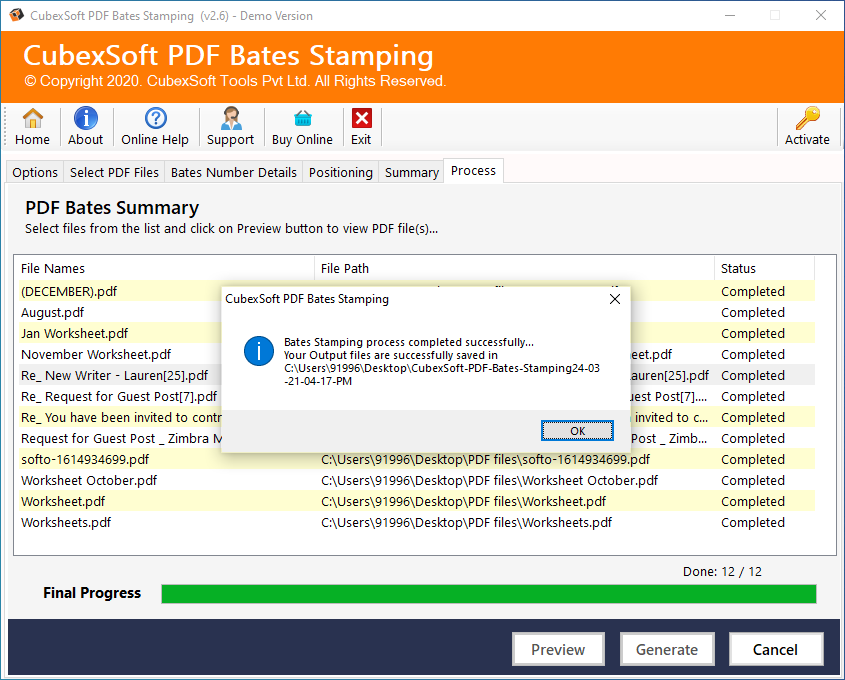
Task: Click the red Exit icon
Action: click(361, 120)
